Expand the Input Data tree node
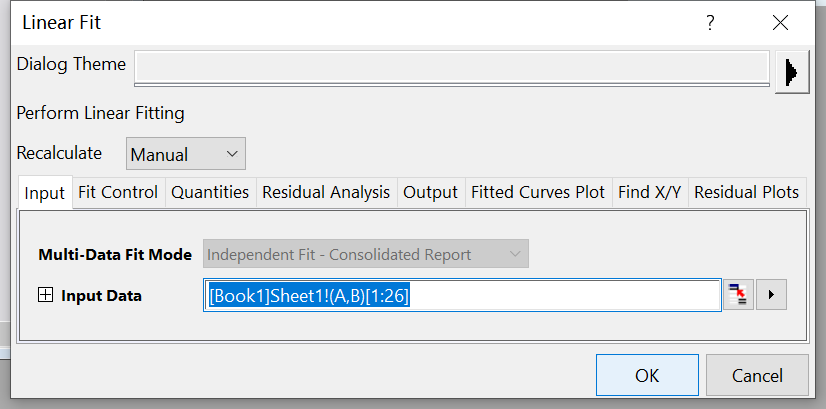 pyautogui.click(x=45, y=296)
